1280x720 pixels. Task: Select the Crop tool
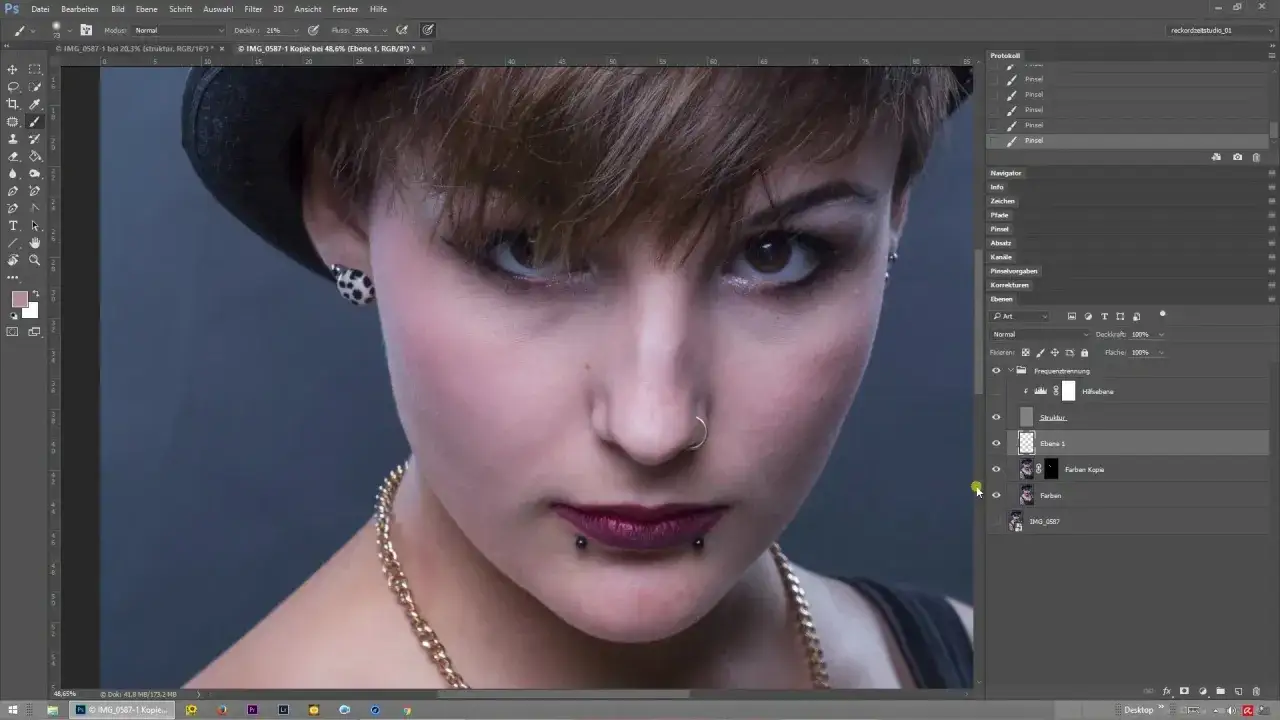point(14,101)
